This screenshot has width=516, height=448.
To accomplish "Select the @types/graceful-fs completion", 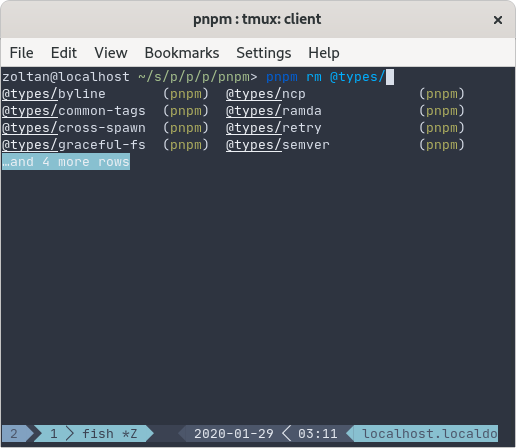I will tap(74, 145).
